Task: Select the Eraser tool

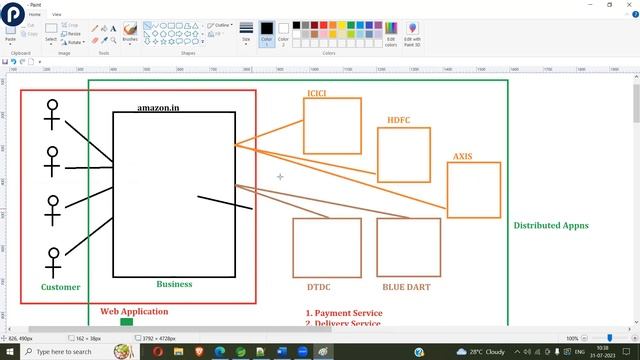Action: point(95,40)
